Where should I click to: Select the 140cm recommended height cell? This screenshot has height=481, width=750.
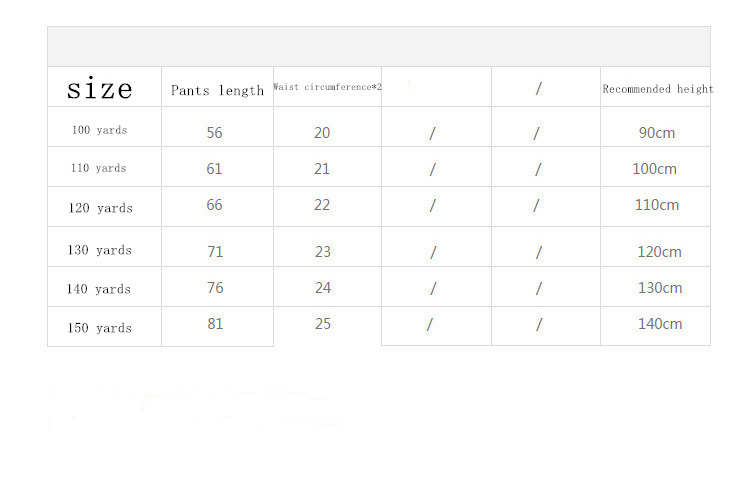[x=660, y=324]
